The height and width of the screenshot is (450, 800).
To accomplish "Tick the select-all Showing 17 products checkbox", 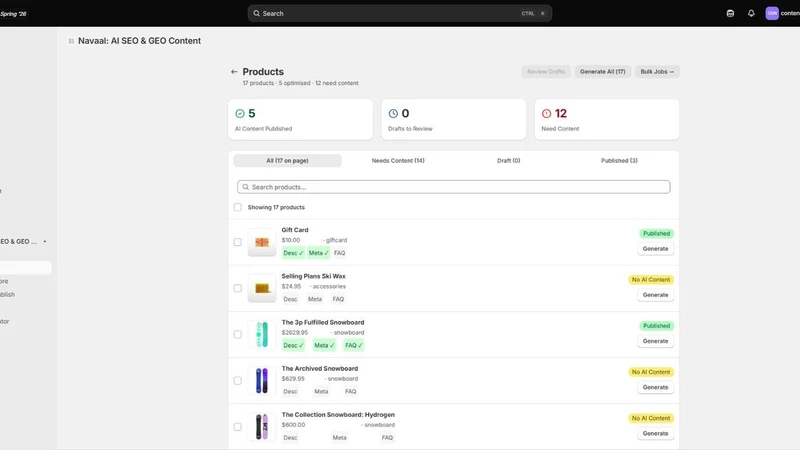I will [x=238, y=207].
